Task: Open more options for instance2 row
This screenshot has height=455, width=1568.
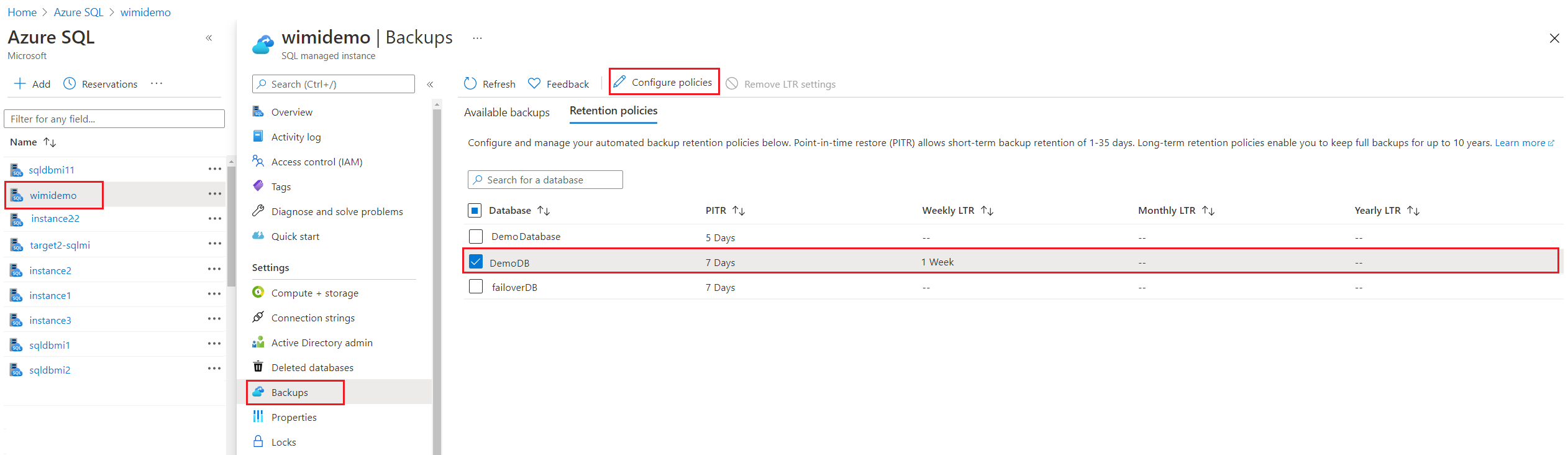Action: [215, 269]
